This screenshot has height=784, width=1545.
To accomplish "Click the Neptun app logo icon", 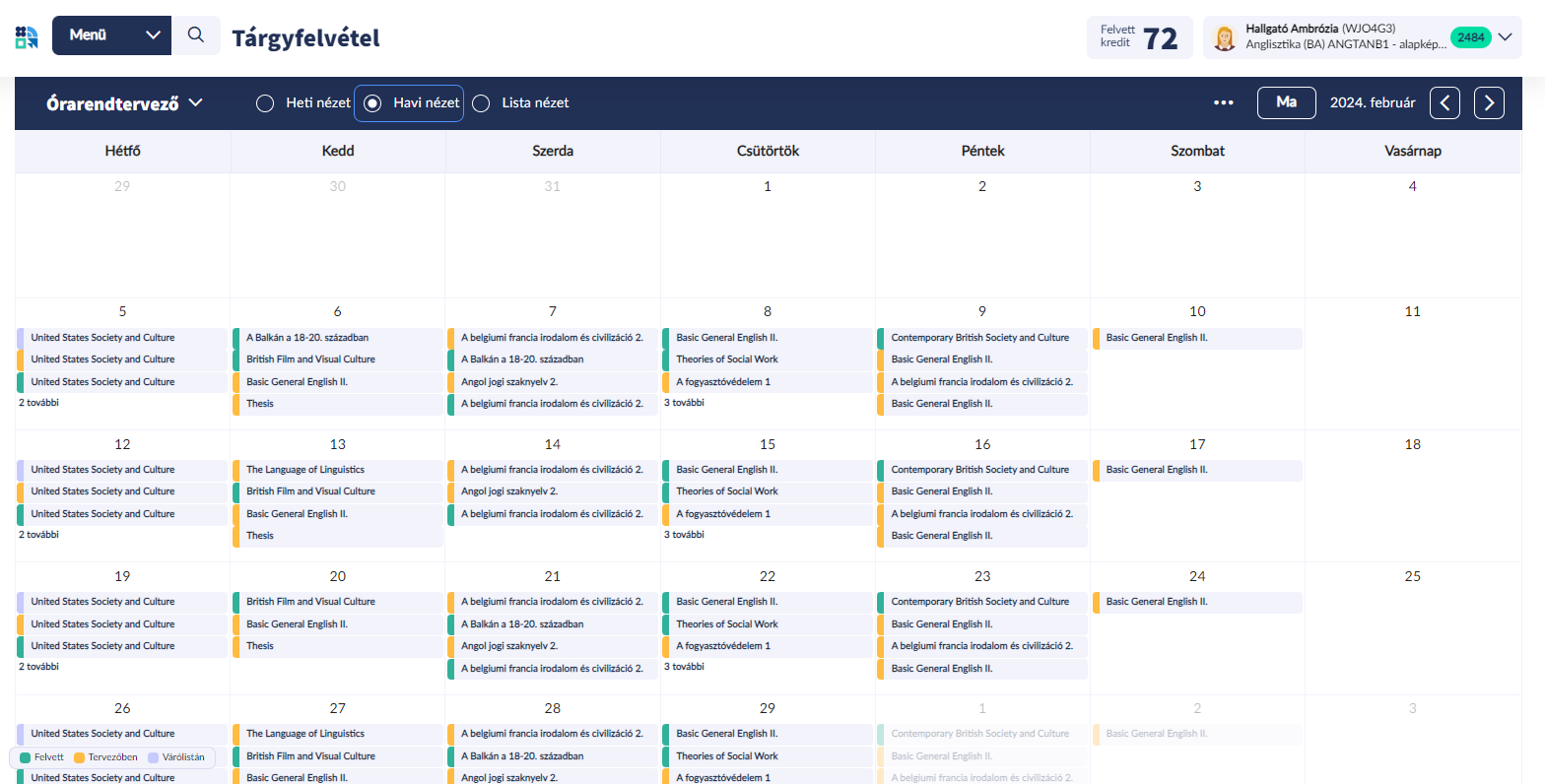I will coord(27,36).
